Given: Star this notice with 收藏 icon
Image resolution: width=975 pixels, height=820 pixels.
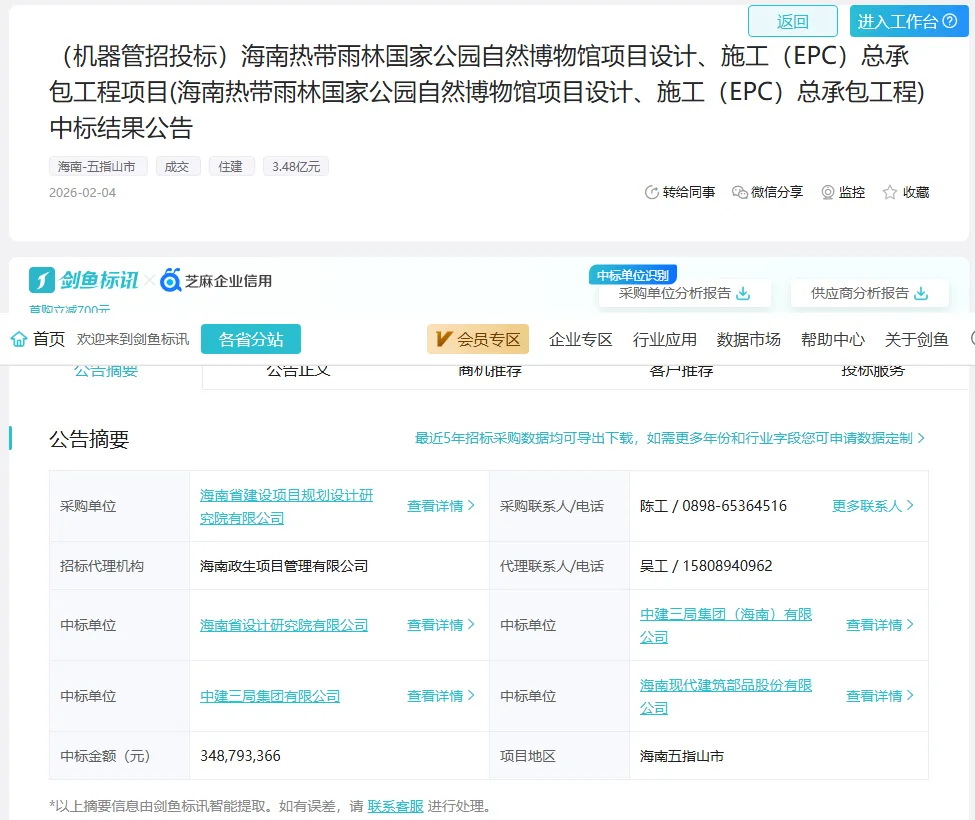Looking at the screenshot, I should (890, 192).
